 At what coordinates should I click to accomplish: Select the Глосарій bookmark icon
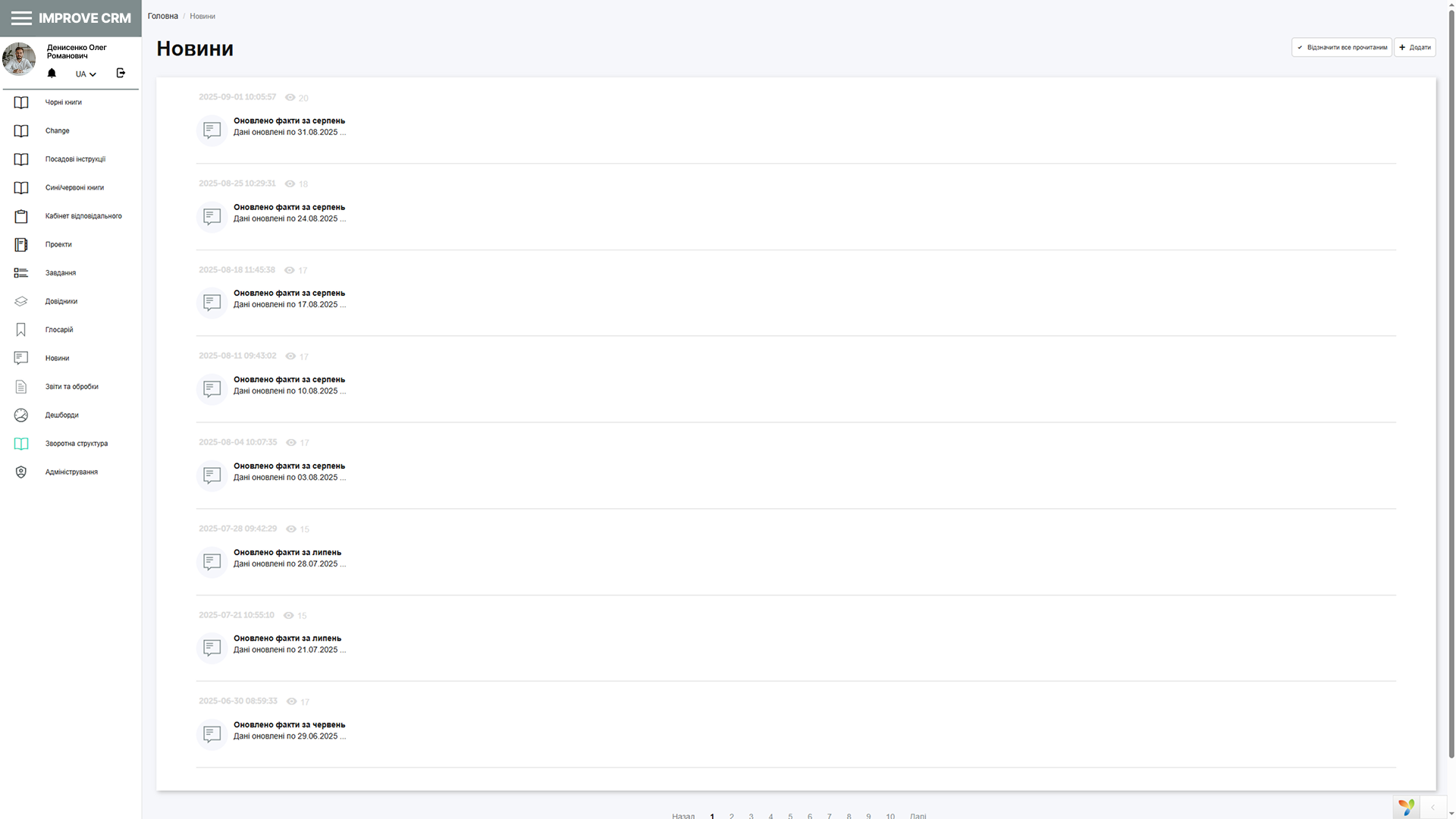(21, 330)
